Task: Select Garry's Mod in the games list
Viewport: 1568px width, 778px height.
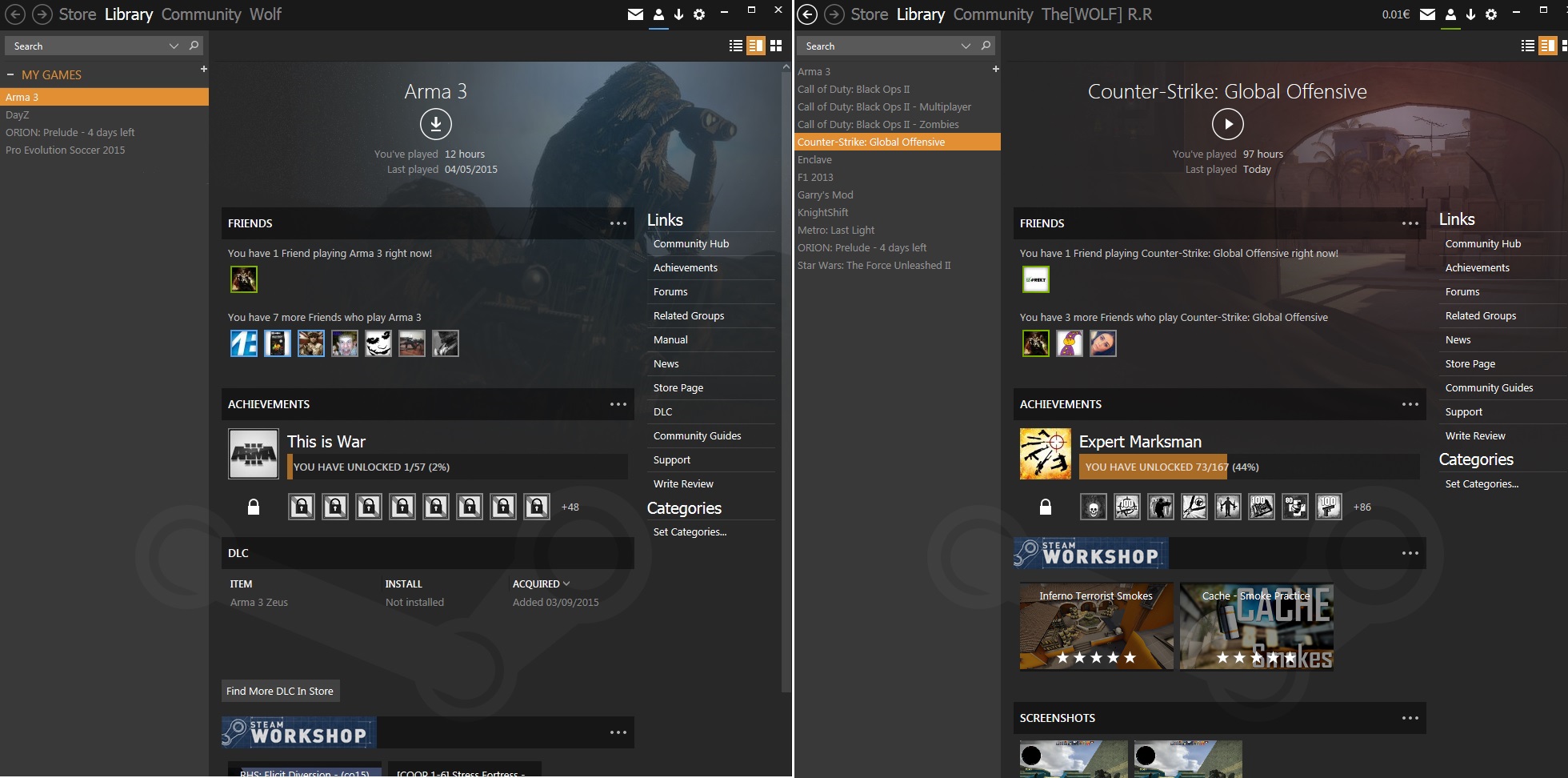Action: 897,194
